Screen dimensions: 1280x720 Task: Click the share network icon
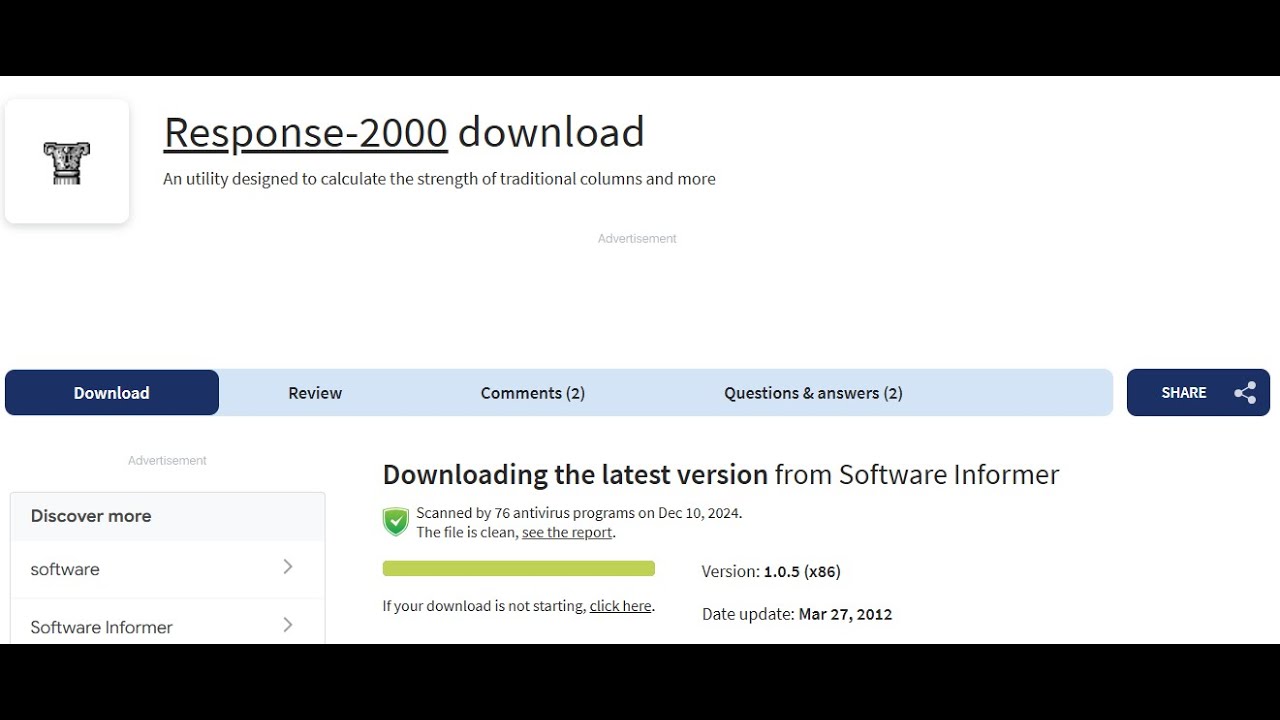pos(1245,393)
